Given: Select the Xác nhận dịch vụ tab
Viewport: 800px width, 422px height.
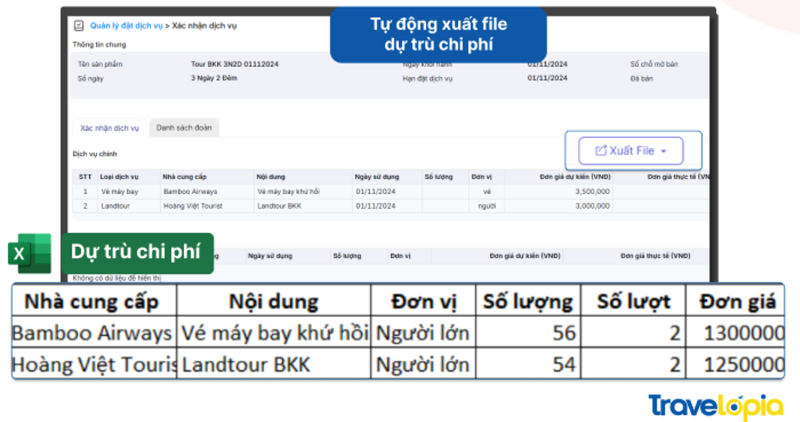Looking at the screenshot, I should [x=109, y=128].
